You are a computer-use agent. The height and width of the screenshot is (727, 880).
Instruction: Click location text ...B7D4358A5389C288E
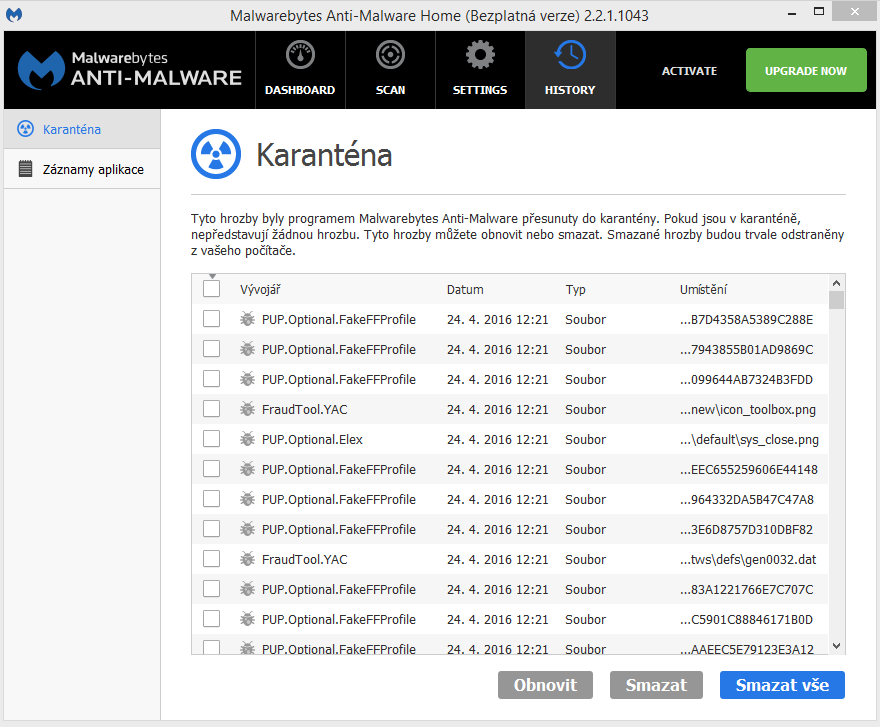click(x=746, y=319)
